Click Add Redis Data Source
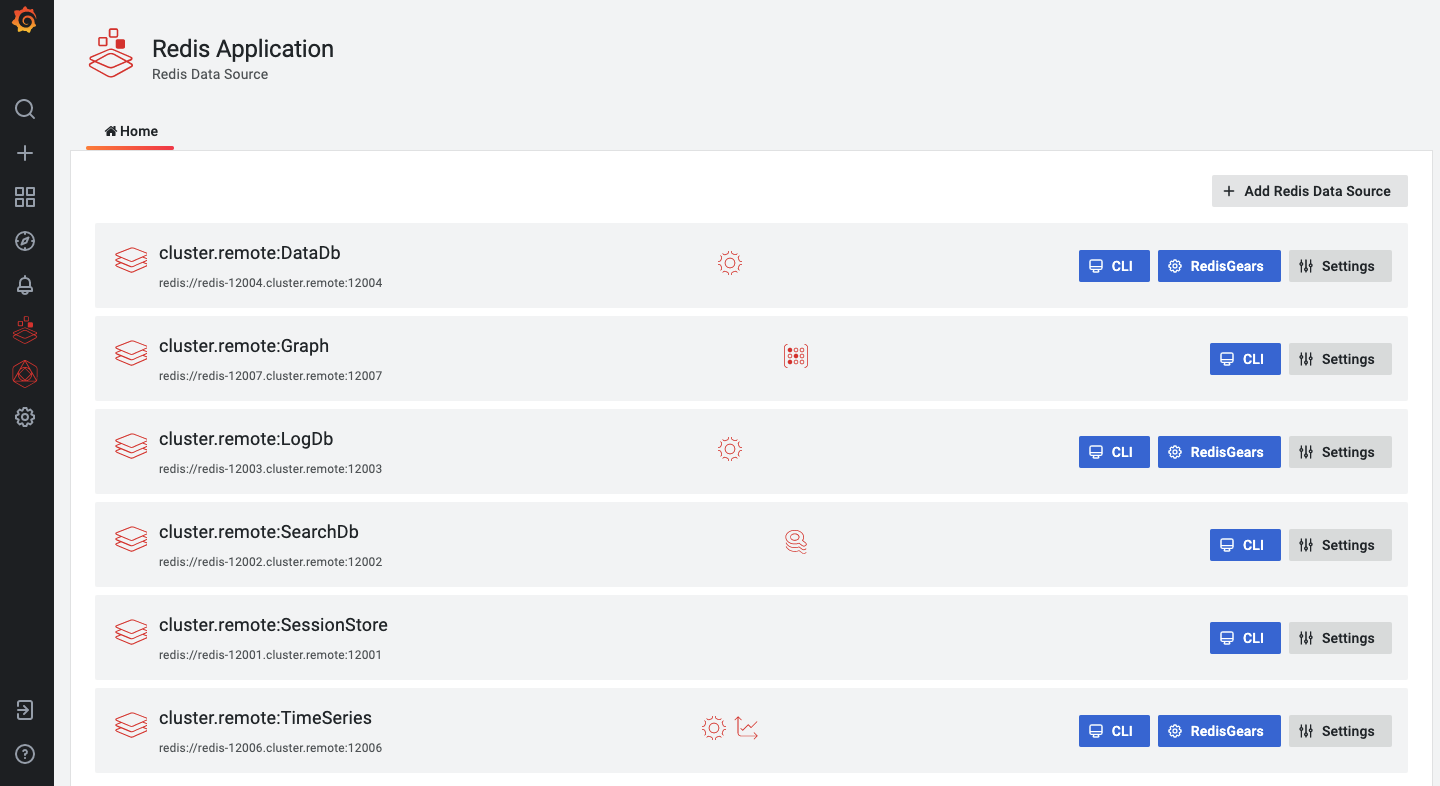Image resolution: width=1440 pixels, height=786 pixels. [x=1309, y=191]
